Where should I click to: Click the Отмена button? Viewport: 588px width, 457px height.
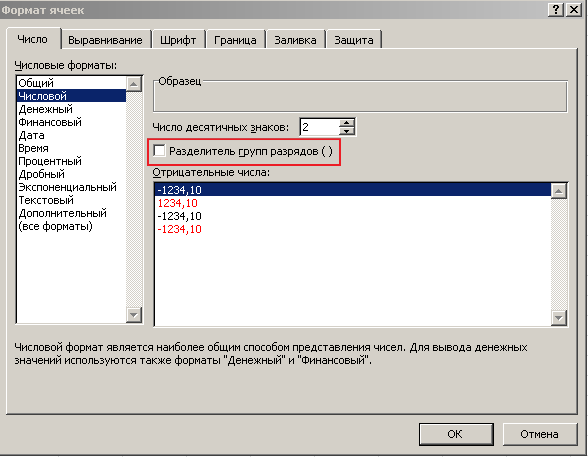(539, 434)
